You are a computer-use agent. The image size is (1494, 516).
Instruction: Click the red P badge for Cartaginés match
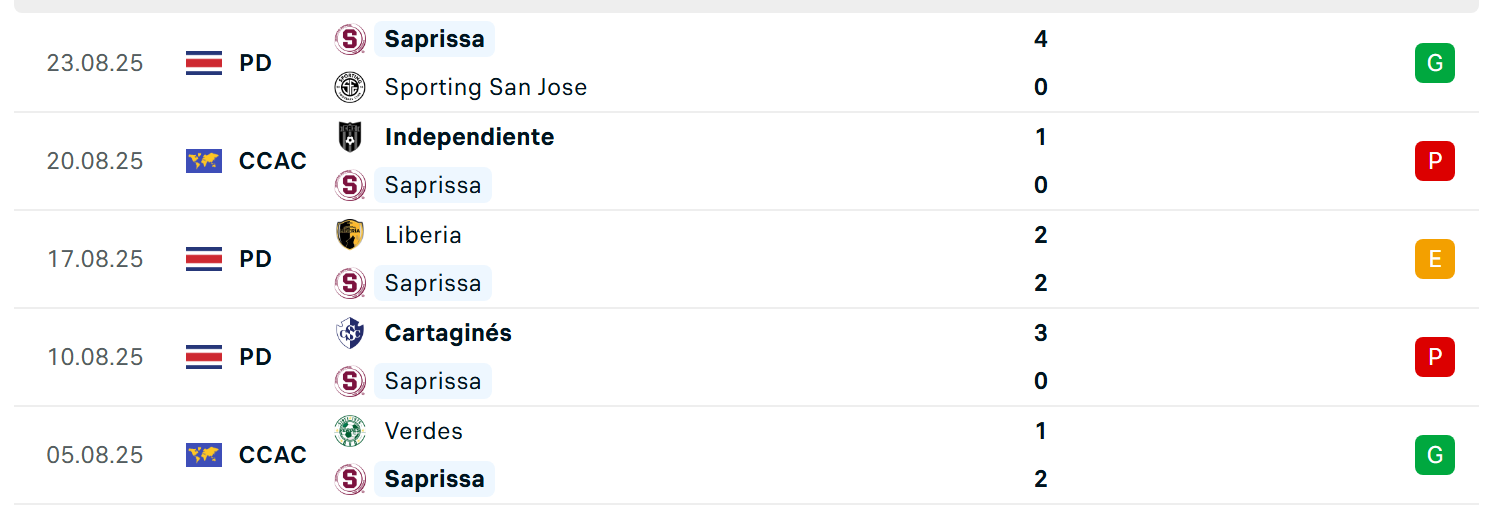tap(1435, 357)
